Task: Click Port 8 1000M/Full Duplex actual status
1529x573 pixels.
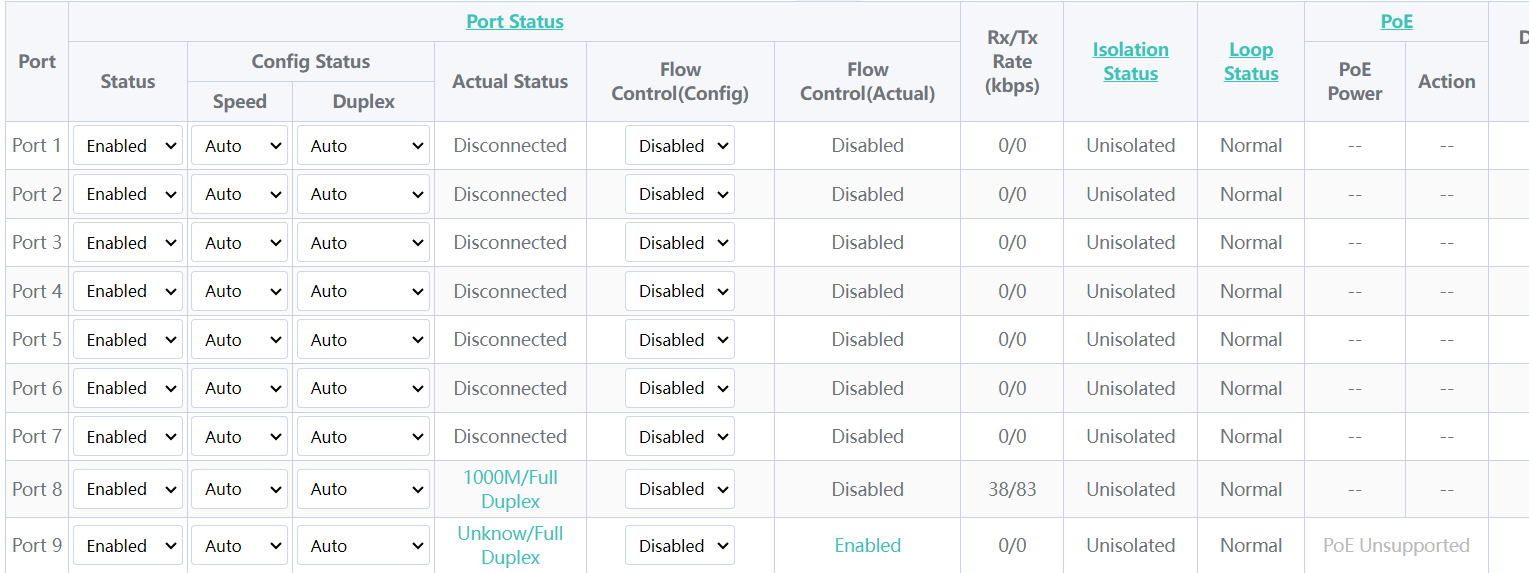Action: point(510,489)
